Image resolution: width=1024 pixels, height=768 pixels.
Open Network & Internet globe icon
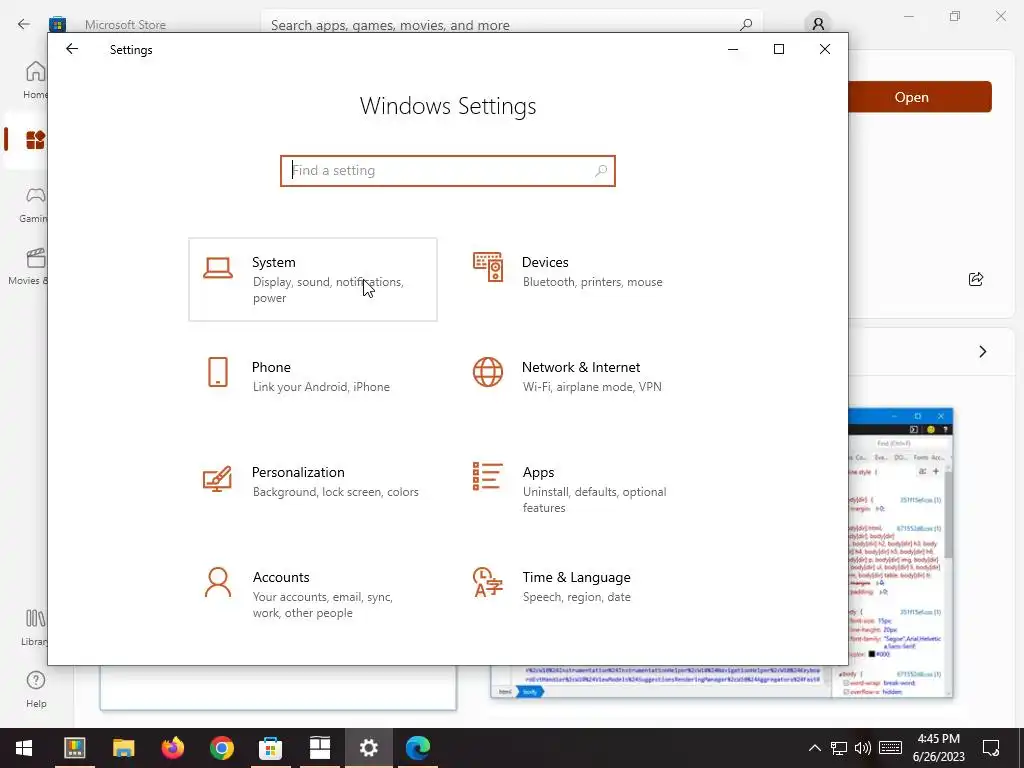point(488,372)
